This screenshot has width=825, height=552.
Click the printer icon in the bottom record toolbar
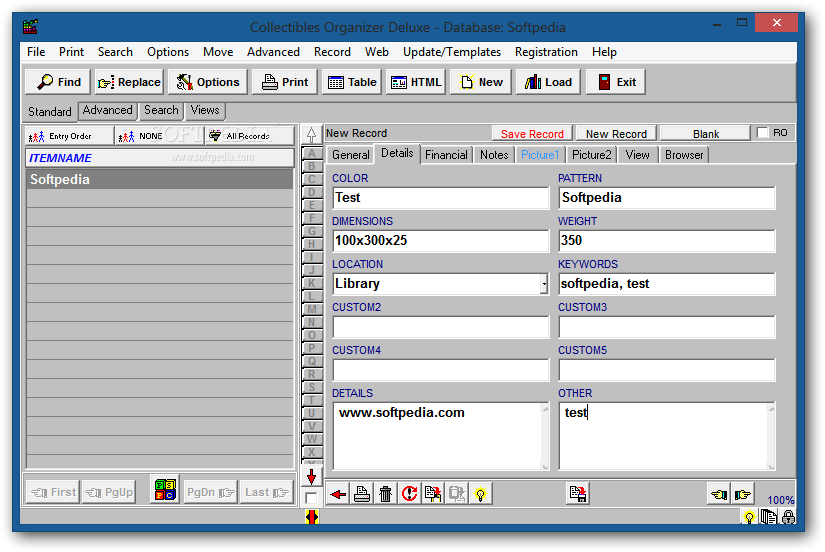[x=361, y=494]
